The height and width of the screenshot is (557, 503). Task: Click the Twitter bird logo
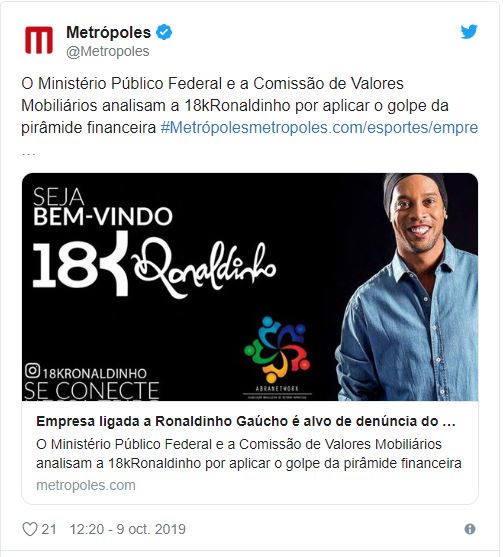[x=469, y=32]
